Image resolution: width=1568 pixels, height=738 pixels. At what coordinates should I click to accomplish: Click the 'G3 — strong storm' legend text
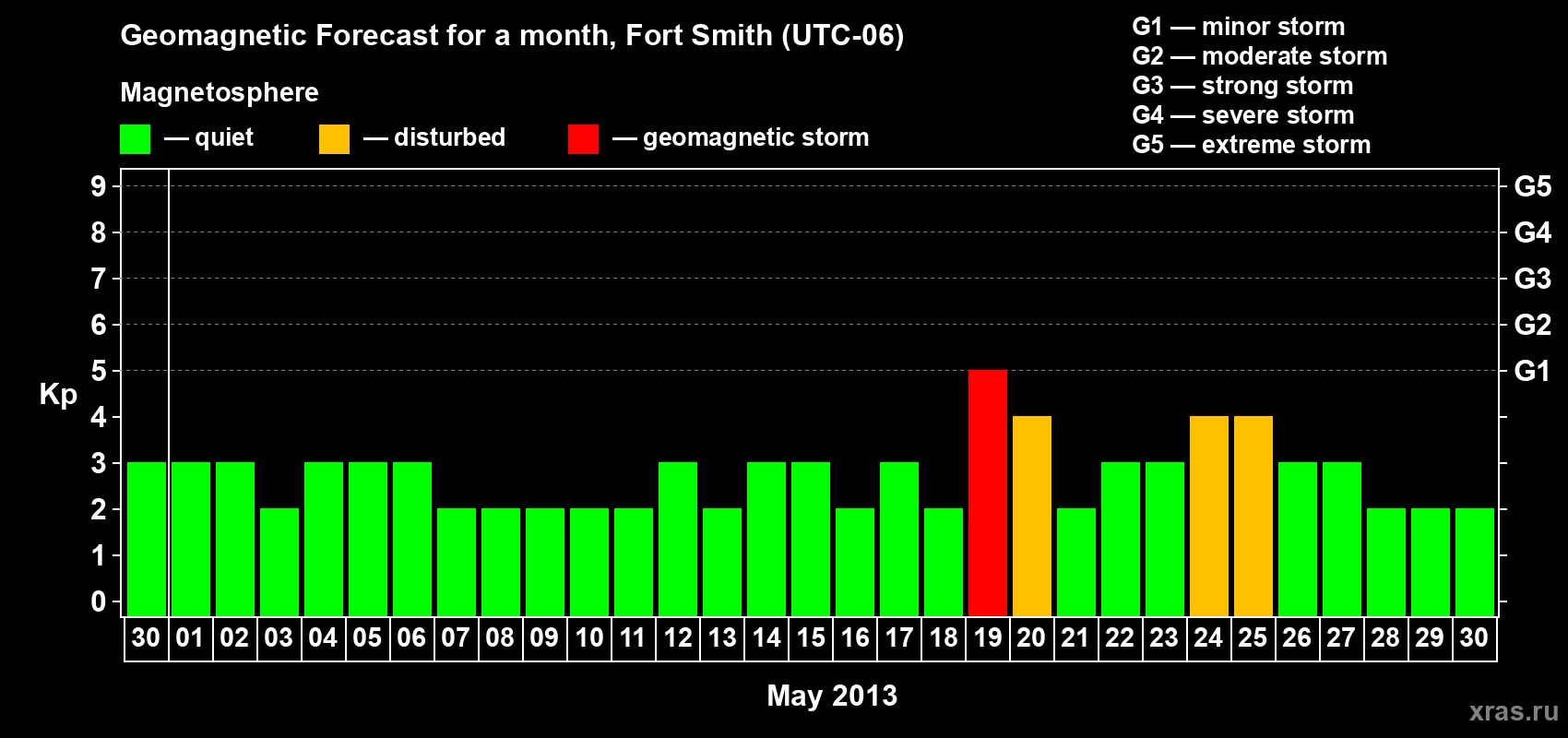pos(1242,86)
